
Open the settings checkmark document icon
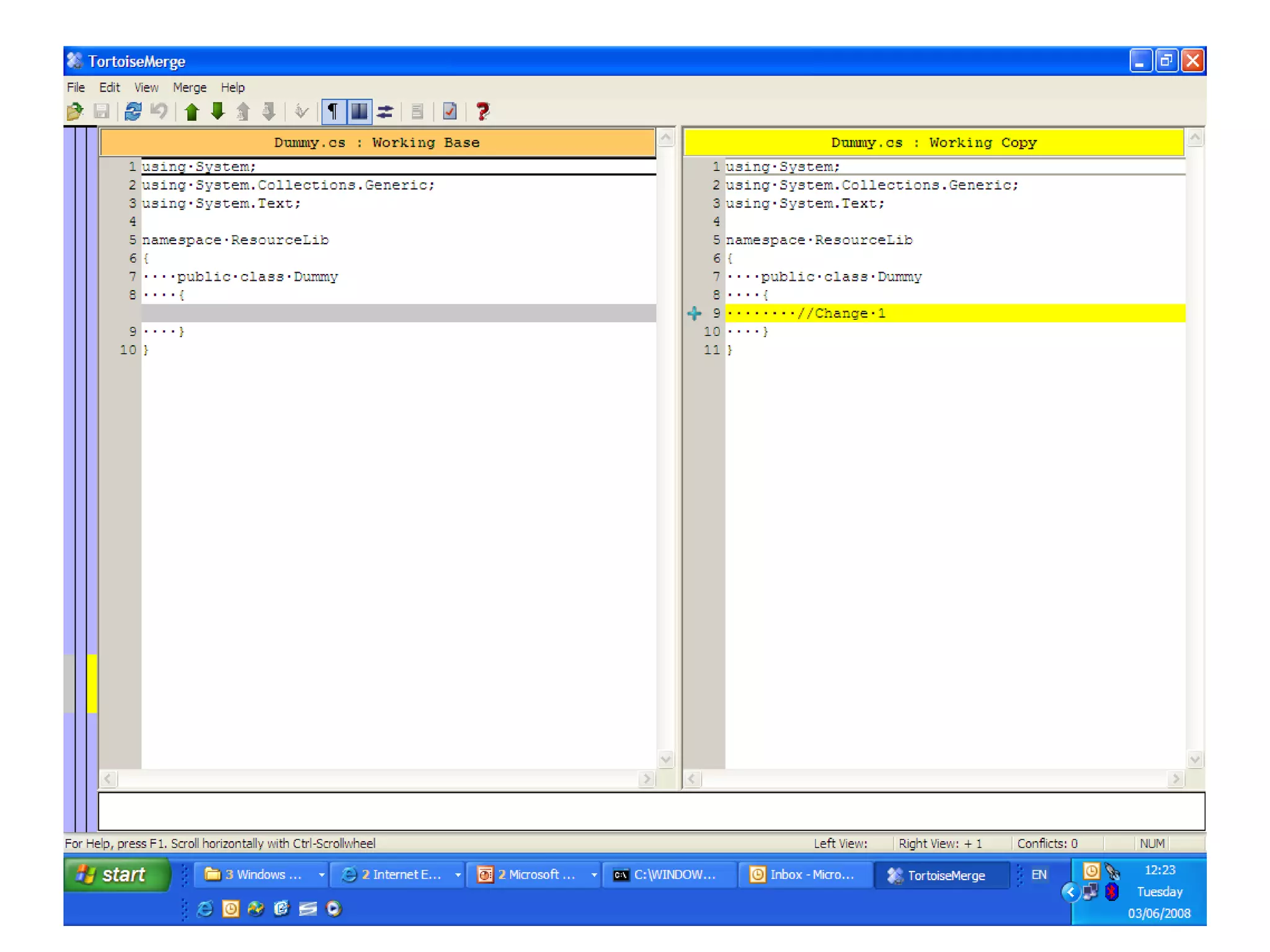pos(450,112)
